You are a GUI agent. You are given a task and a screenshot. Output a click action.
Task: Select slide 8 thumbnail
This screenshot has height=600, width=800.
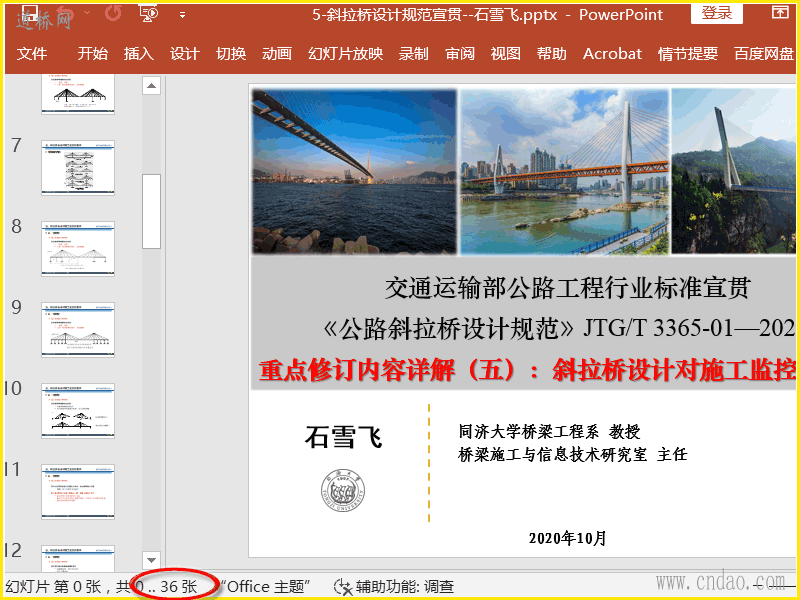click(x=78, y=249)
